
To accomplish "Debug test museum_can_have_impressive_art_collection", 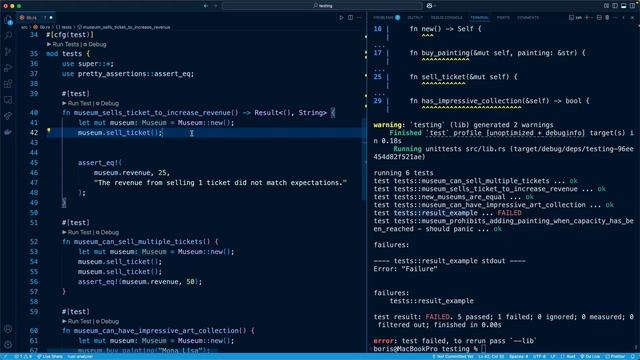I will pyautogui.click(x=107, y=321).
